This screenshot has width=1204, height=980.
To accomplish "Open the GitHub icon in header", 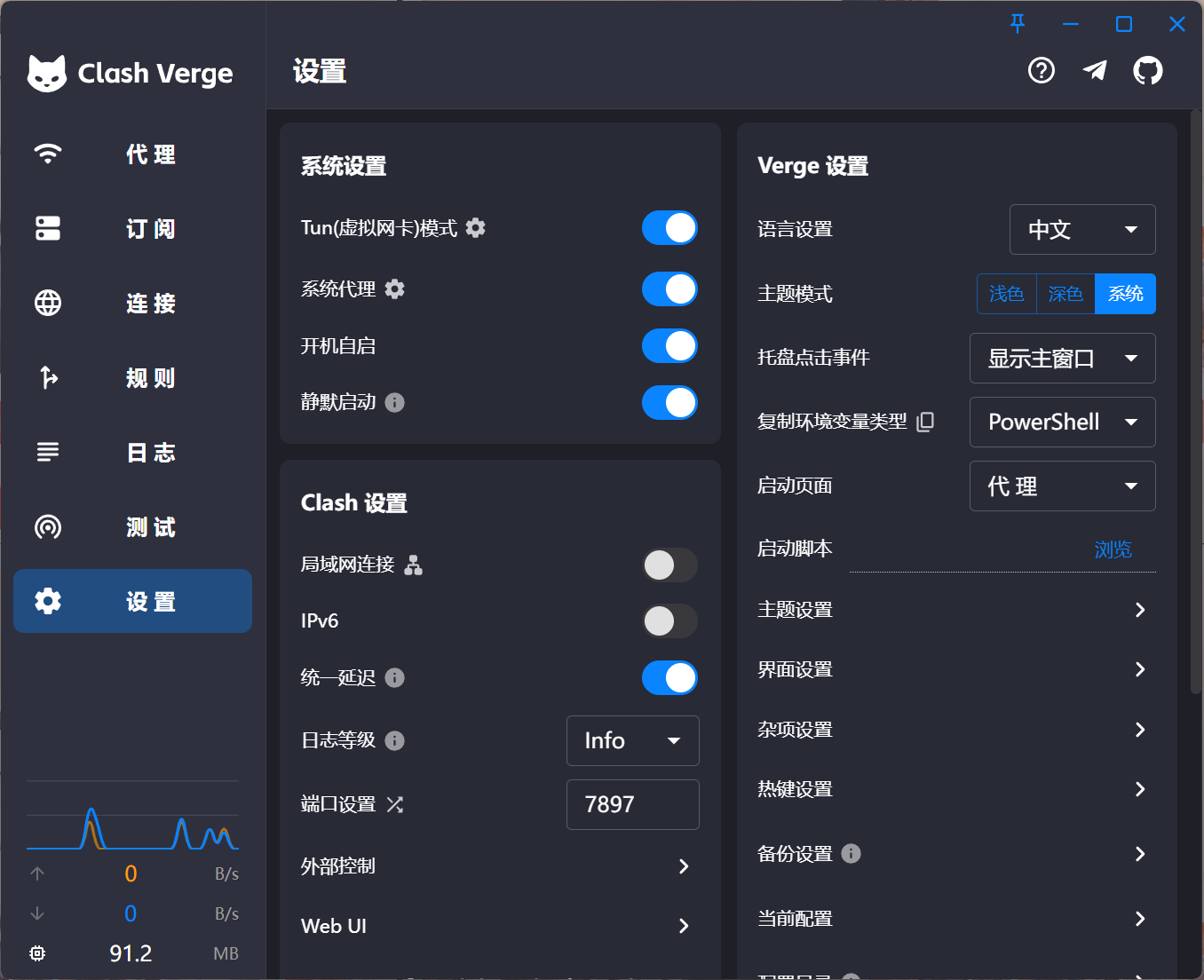I will (1148, 70).
